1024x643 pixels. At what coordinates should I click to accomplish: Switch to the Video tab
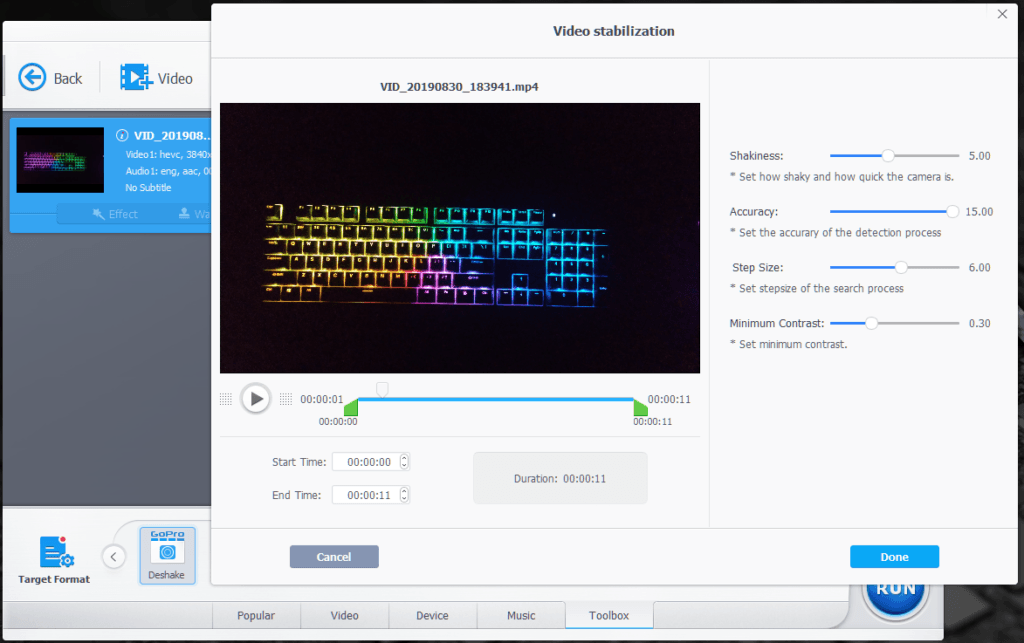(344, 616)
